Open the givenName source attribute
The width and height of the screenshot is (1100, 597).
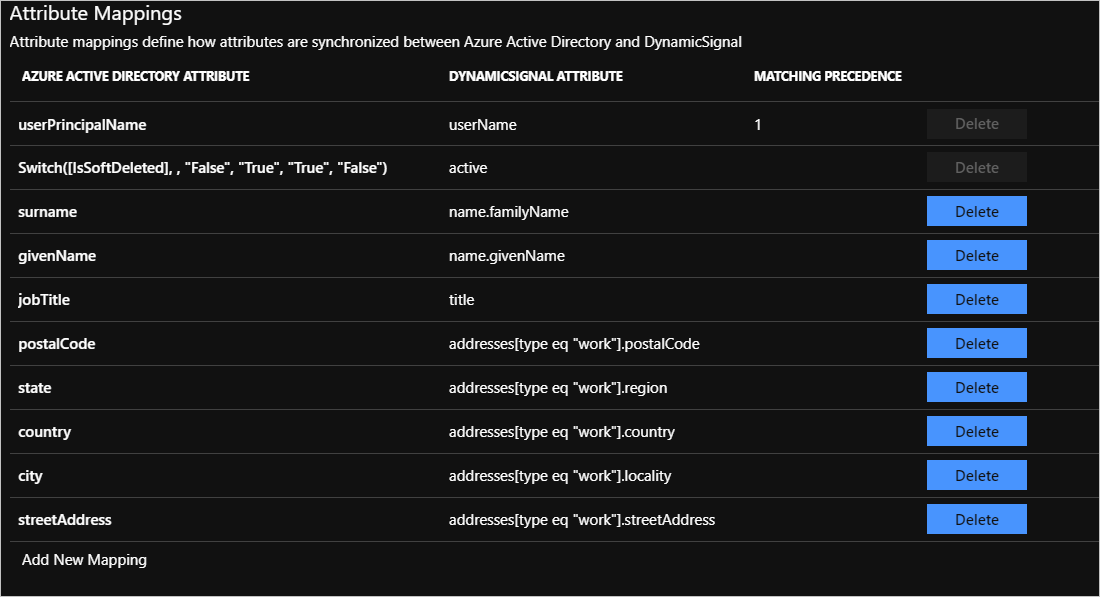(57, 256)
